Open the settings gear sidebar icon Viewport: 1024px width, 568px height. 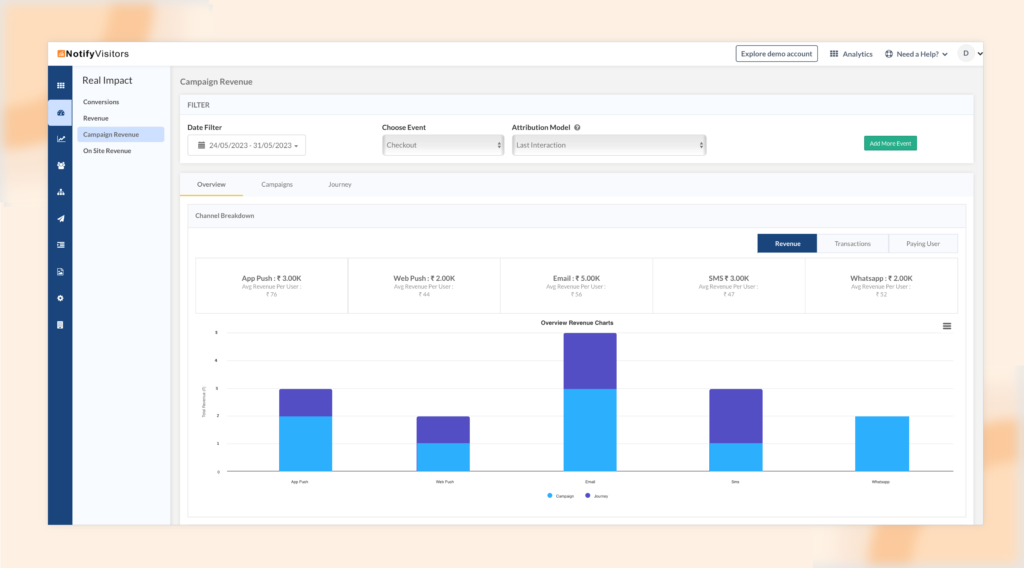[61, 298]
